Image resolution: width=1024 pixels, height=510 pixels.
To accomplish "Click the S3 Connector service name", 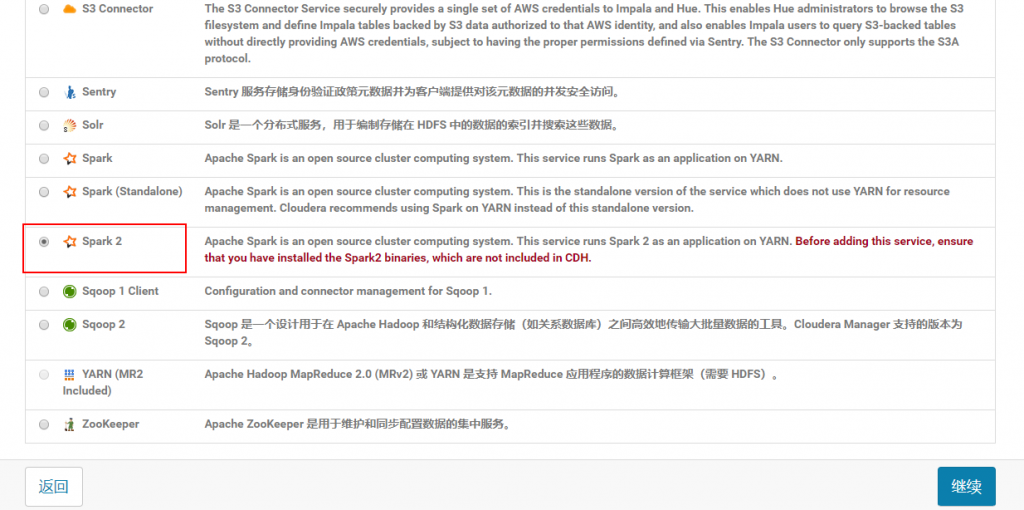I will [118, 9].
